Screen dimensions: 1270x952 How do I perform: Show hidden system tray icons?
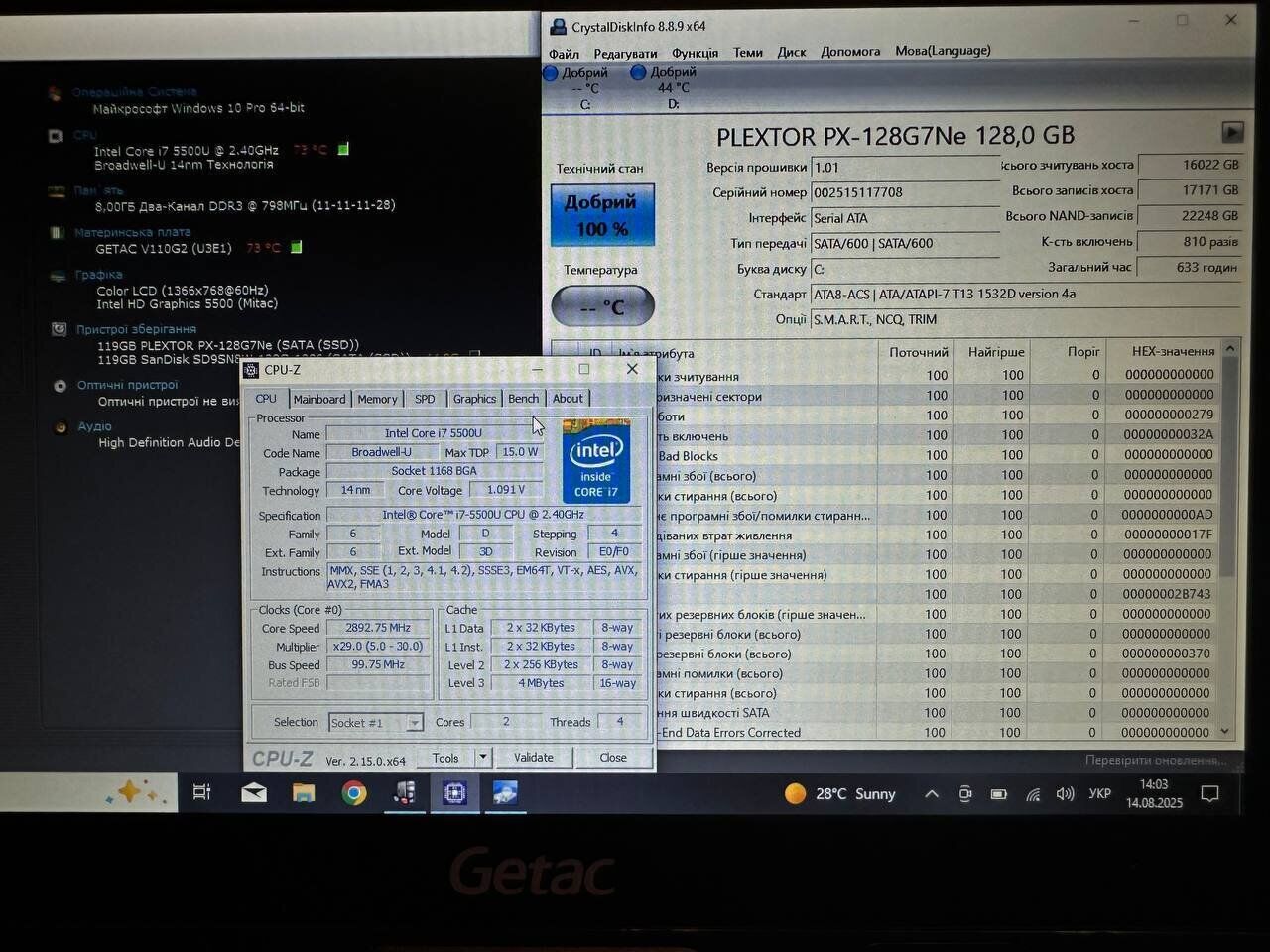click(931, 794)
